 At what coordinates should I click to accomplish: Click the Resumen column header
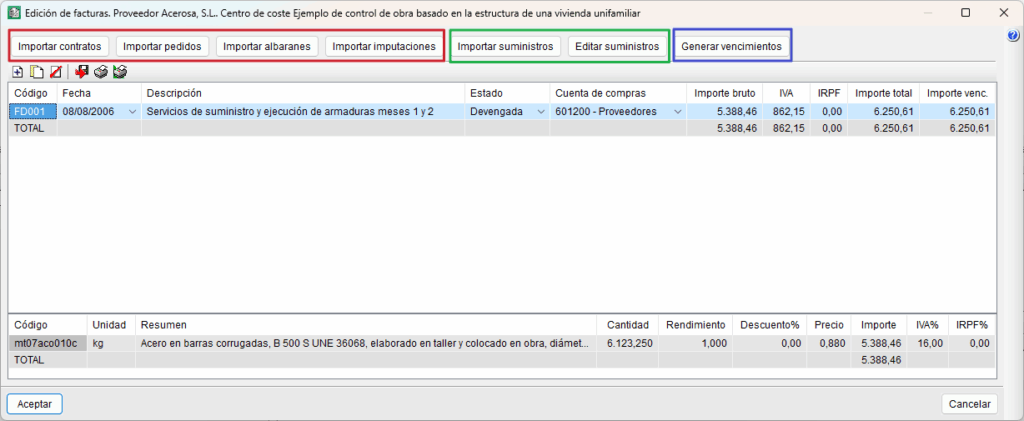click(x=366, y=325)
